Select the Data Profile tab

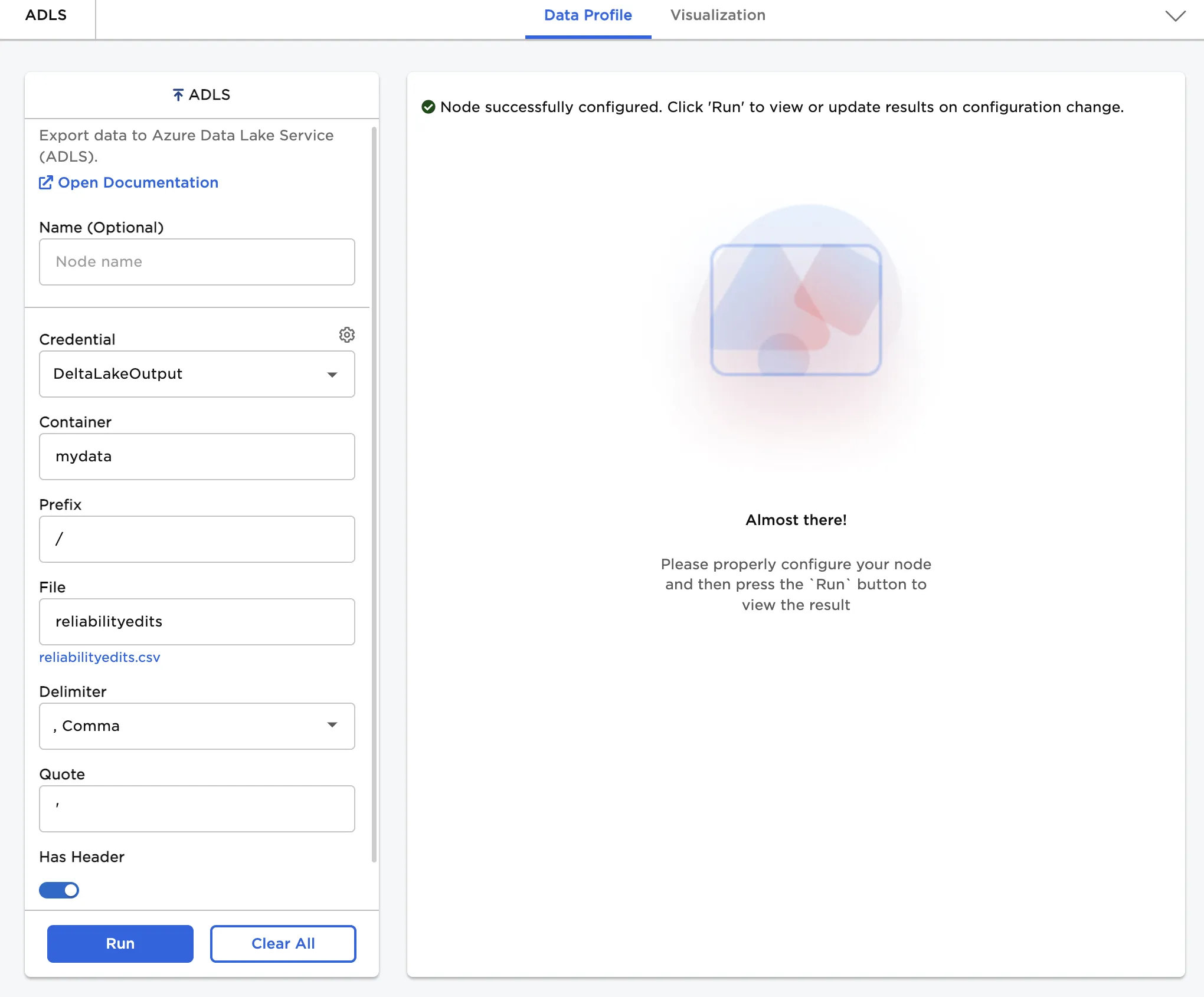coord(588,15)
